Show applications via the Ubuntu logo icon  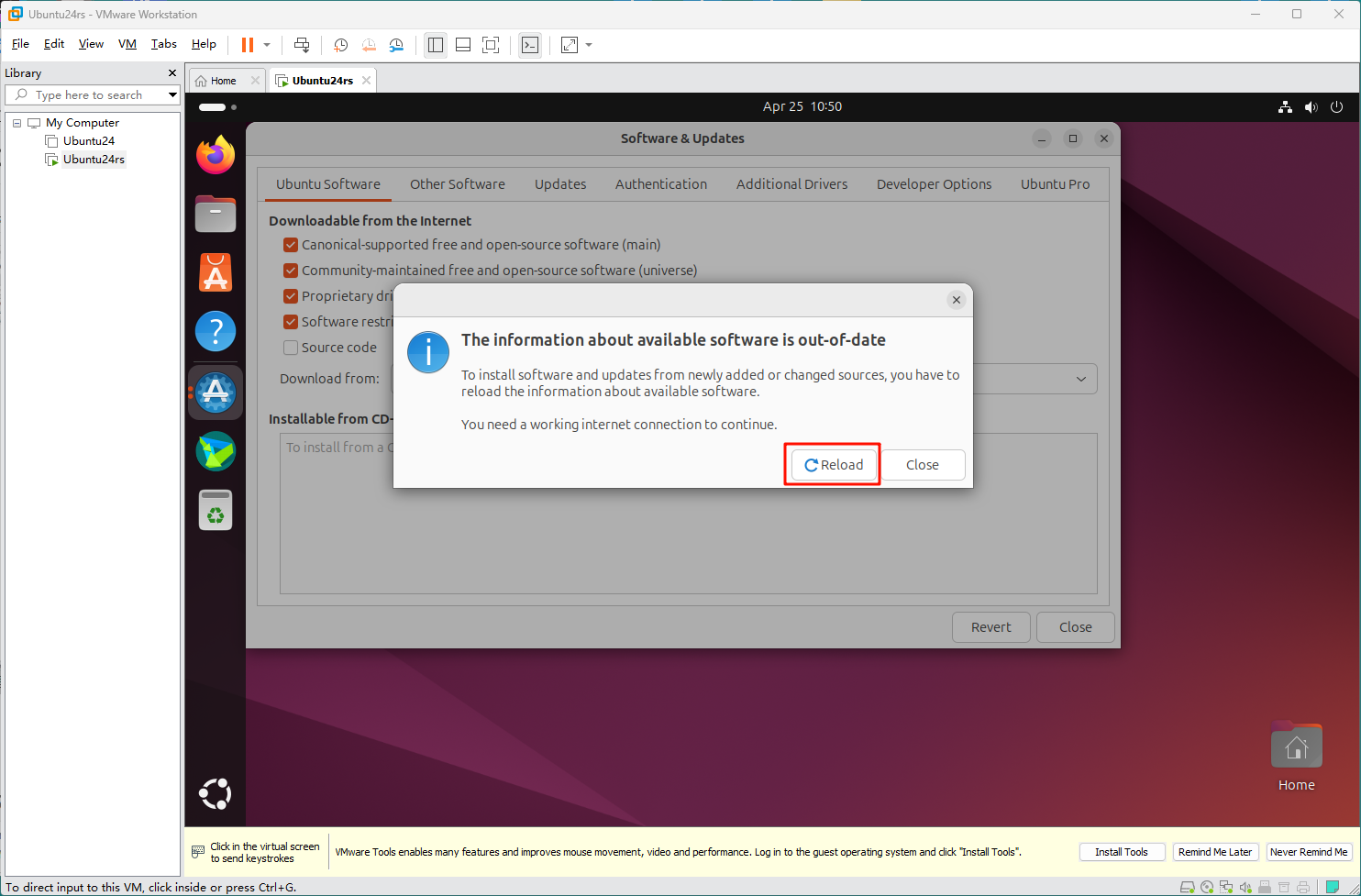click(216, 793)
